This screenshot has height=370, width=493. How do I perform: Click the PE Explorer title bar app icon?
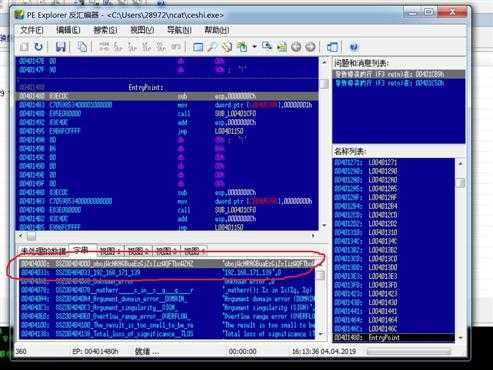tap(20, 15)
